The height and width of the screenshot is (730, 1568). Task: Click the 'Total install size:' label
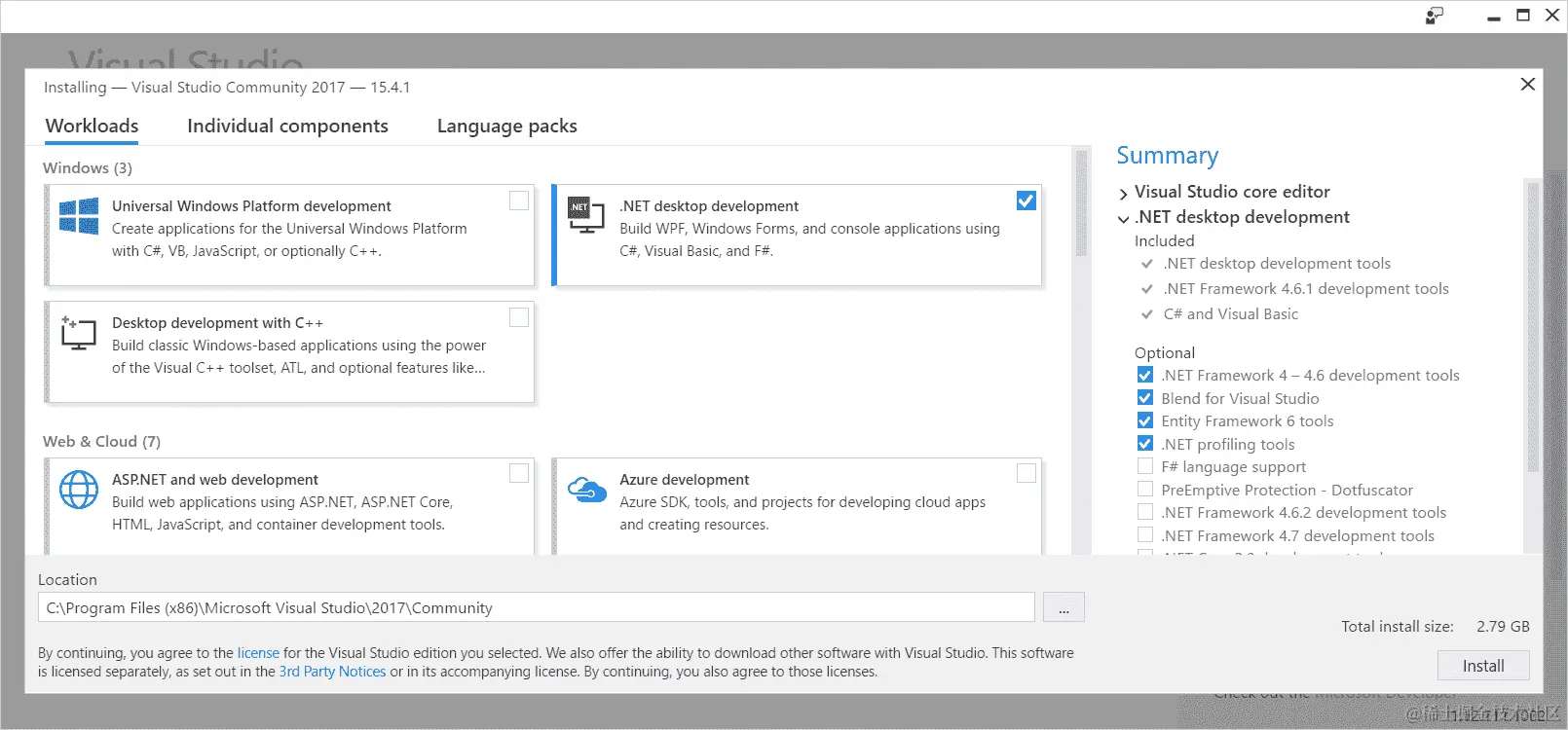pos(1398,626)
